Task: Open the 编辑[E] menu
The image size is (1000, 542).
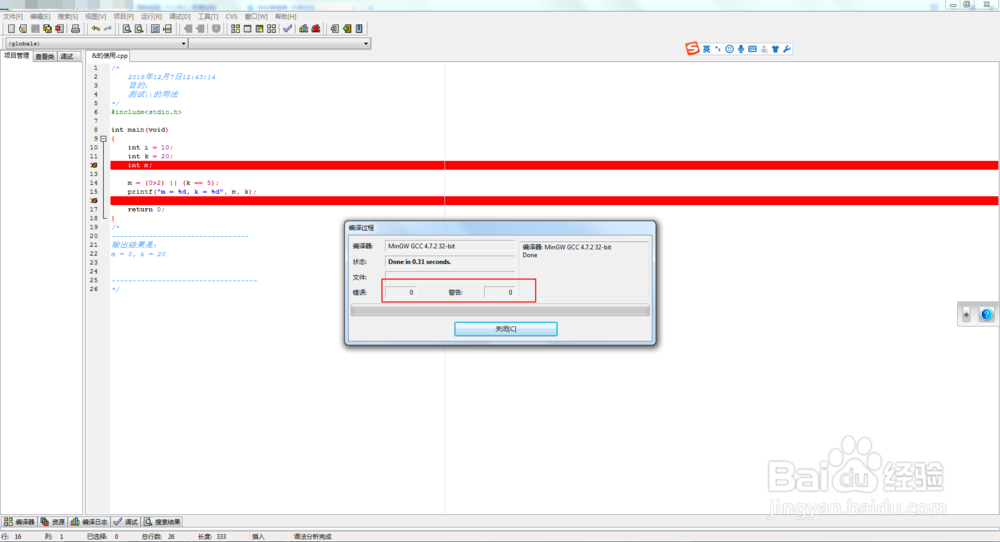Action: pyautogui.click(x=40, y=17)
